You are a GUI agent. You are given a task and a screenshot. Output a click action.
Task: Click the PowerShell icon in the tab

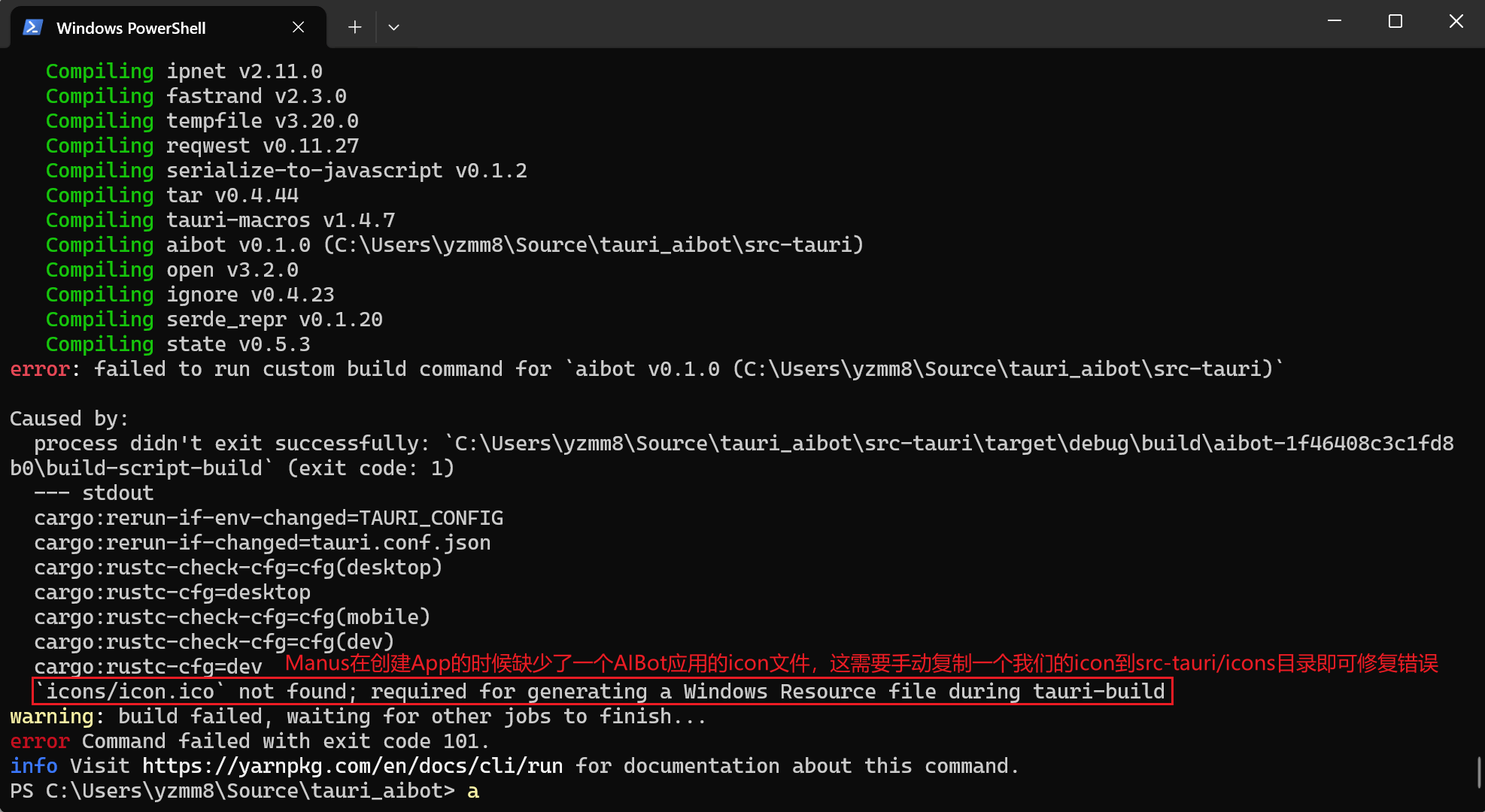point(32,28)
